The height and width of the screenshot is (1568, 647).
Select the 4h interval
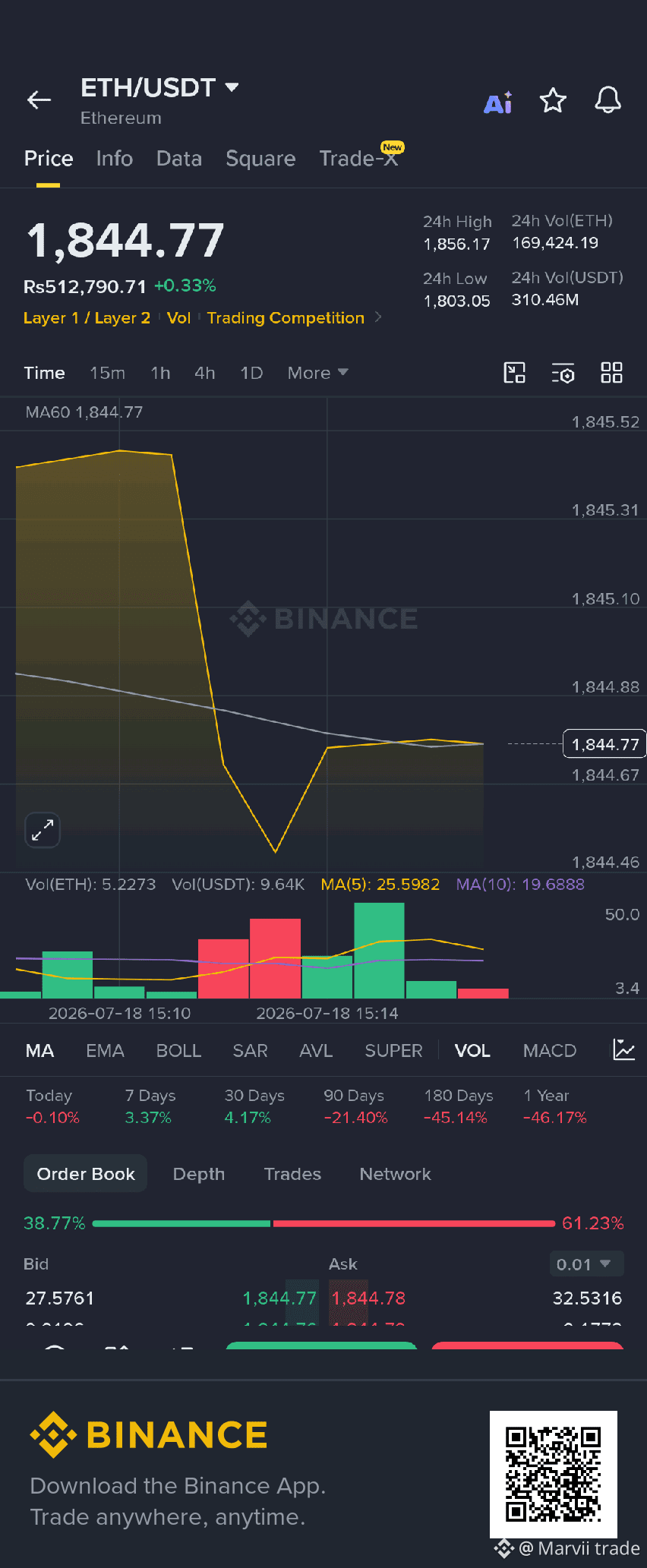pyautogui.click(x=205, y=373)
